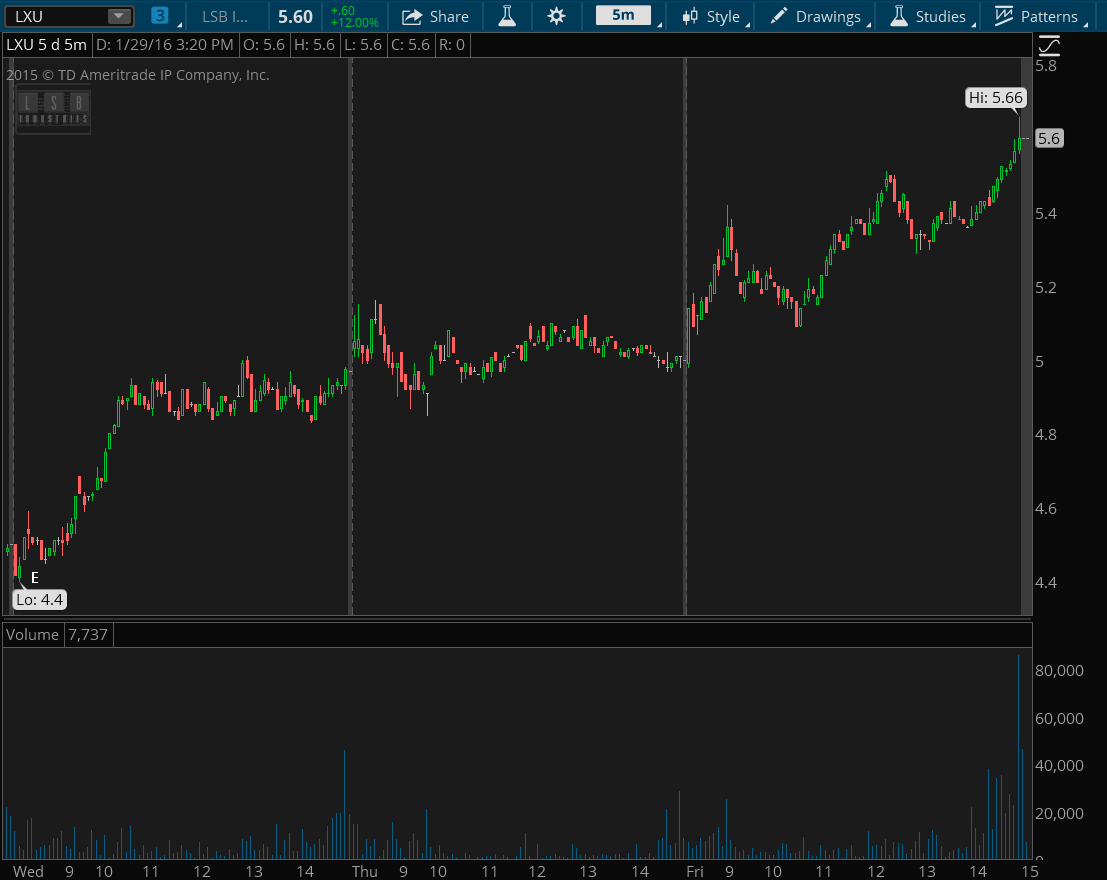Toggle the price axis scale icon
This screenshot has width=1107, height=880.
click(1048, 46)
